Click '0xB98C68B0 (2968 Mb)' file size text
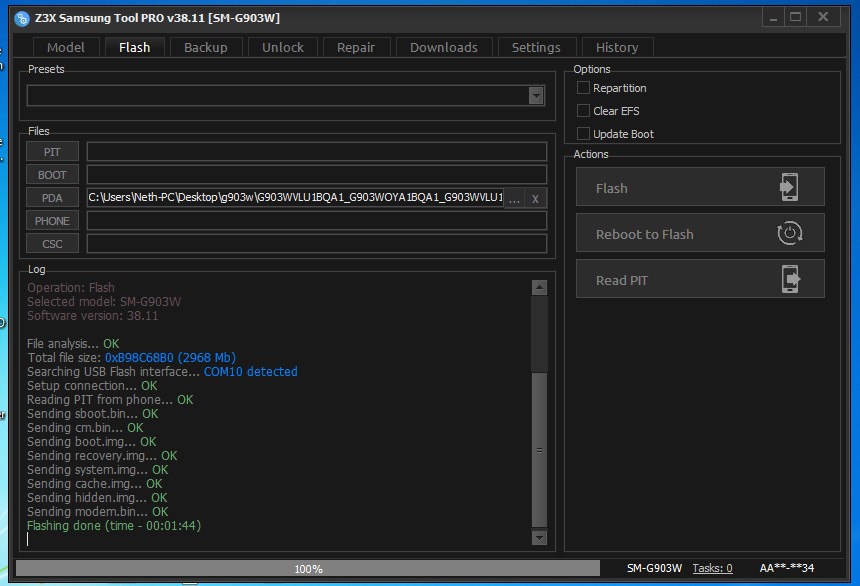This screenshot has height=586, width=860. click(x=171, y=358)
